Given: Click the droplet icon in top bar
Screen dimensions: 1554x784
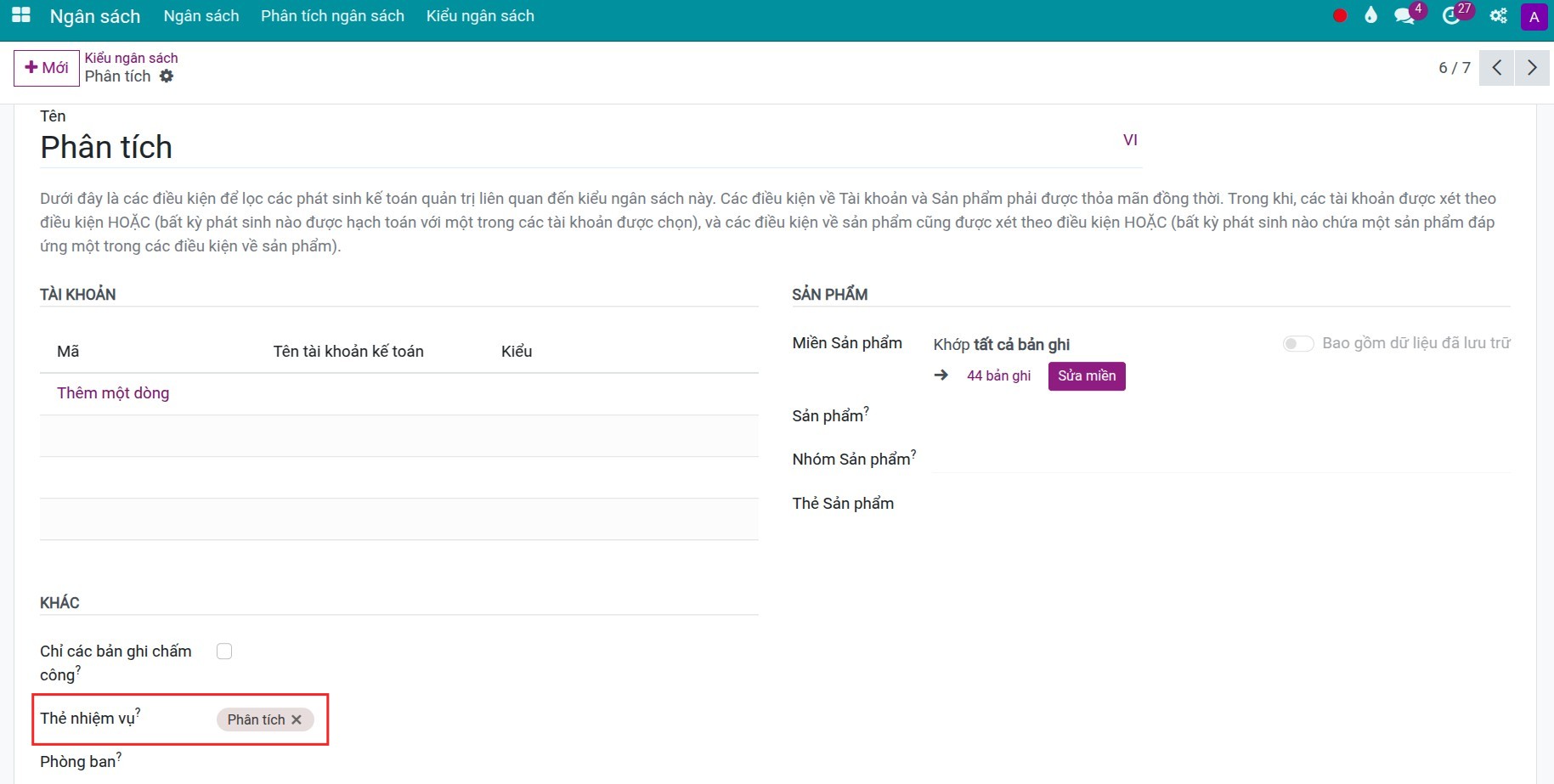Looking at the screenshot, I should click(x=1370, y=15).
